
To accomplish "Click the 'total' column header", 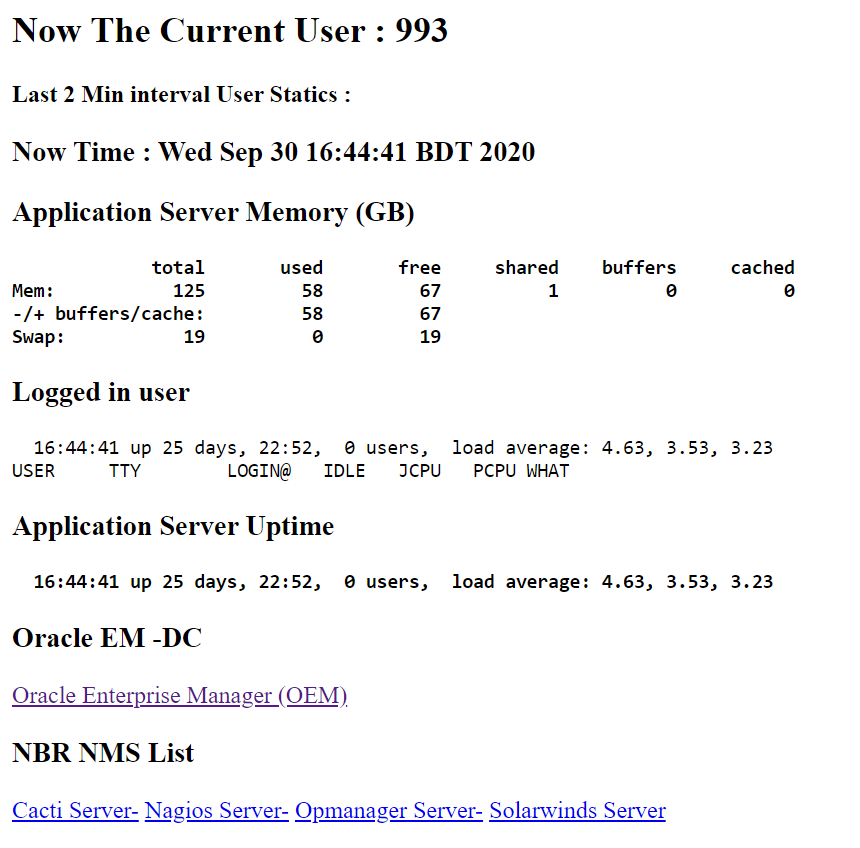I will [x=178, y=268].
